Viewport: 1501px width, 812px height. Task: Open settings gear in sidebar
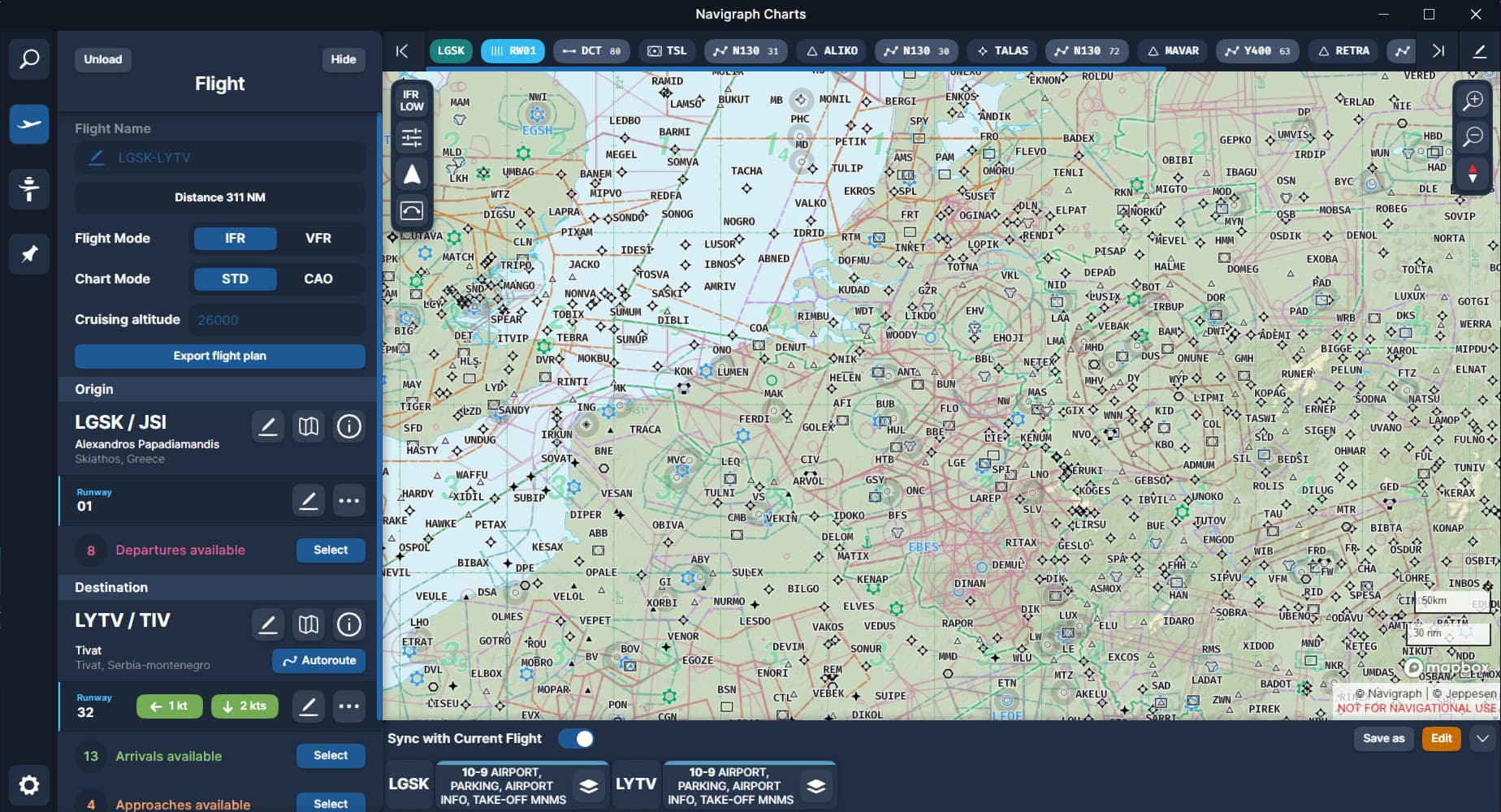[x=29, y=785]
